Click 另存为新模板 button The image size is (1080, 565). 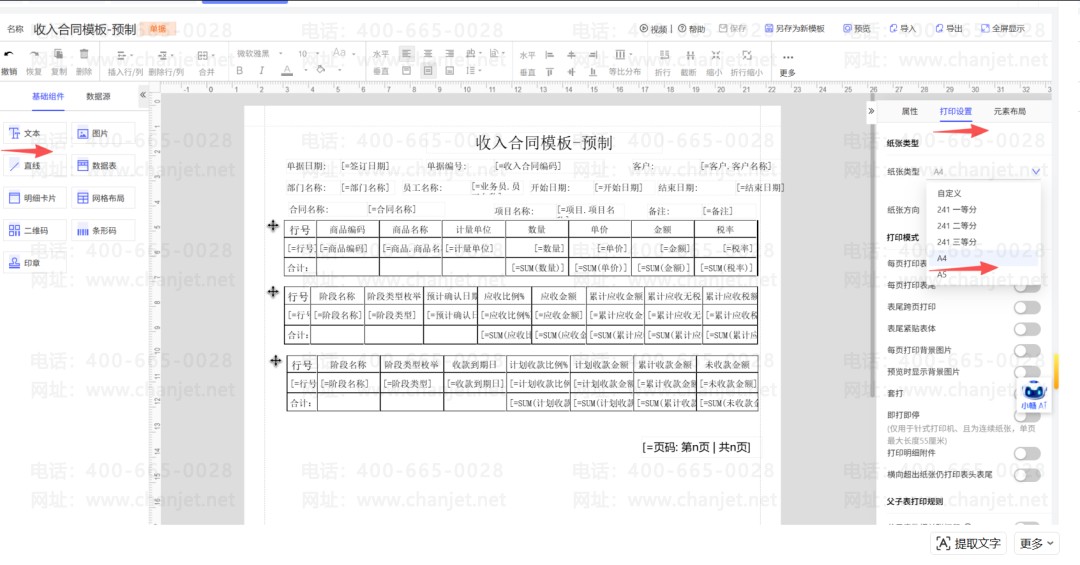(x=794, y=29)
